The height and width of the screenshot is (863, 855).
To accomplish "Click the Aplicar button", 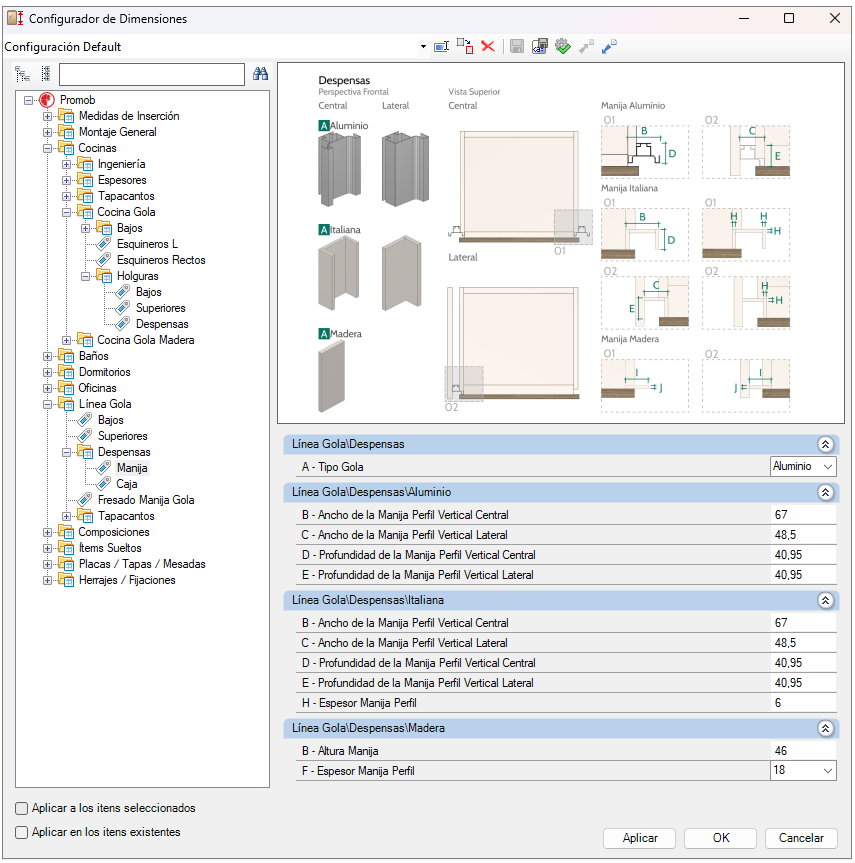I will [639, 839].
